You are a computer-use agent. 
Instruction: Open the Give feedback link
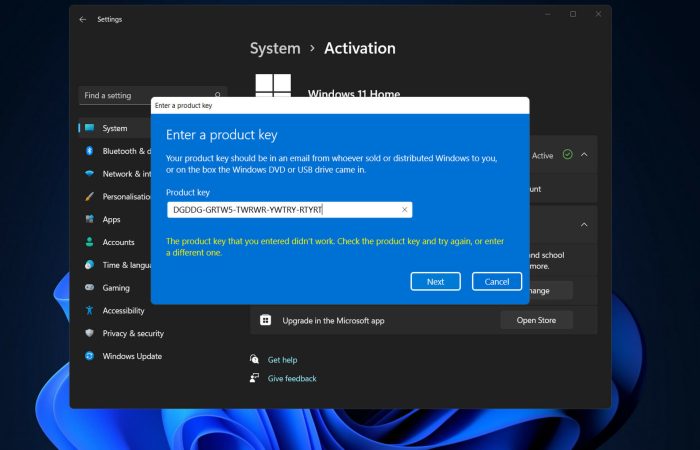(292, 378)
